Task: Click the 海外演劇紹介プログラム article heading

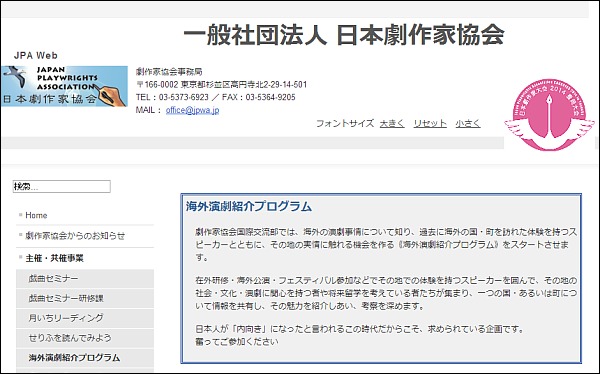Action: tap(249, 206)
